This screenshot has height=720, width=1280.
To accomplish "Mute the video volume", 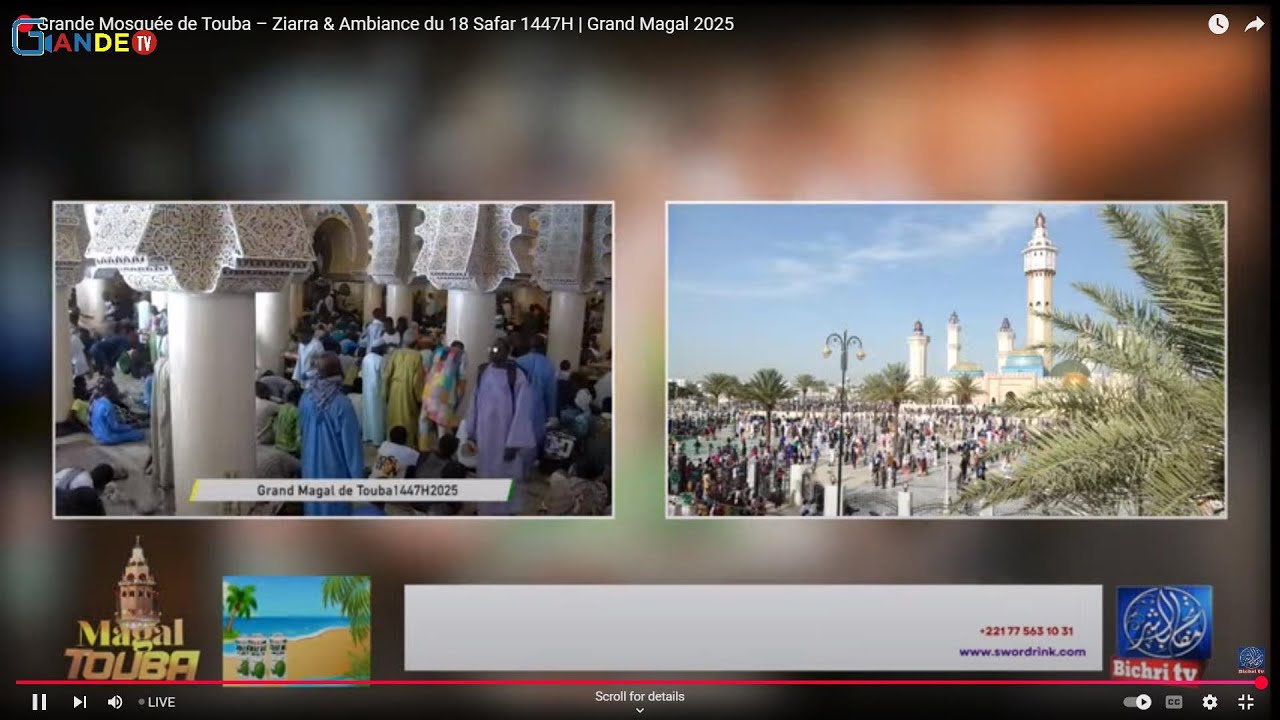I will (x=115, y=702).
